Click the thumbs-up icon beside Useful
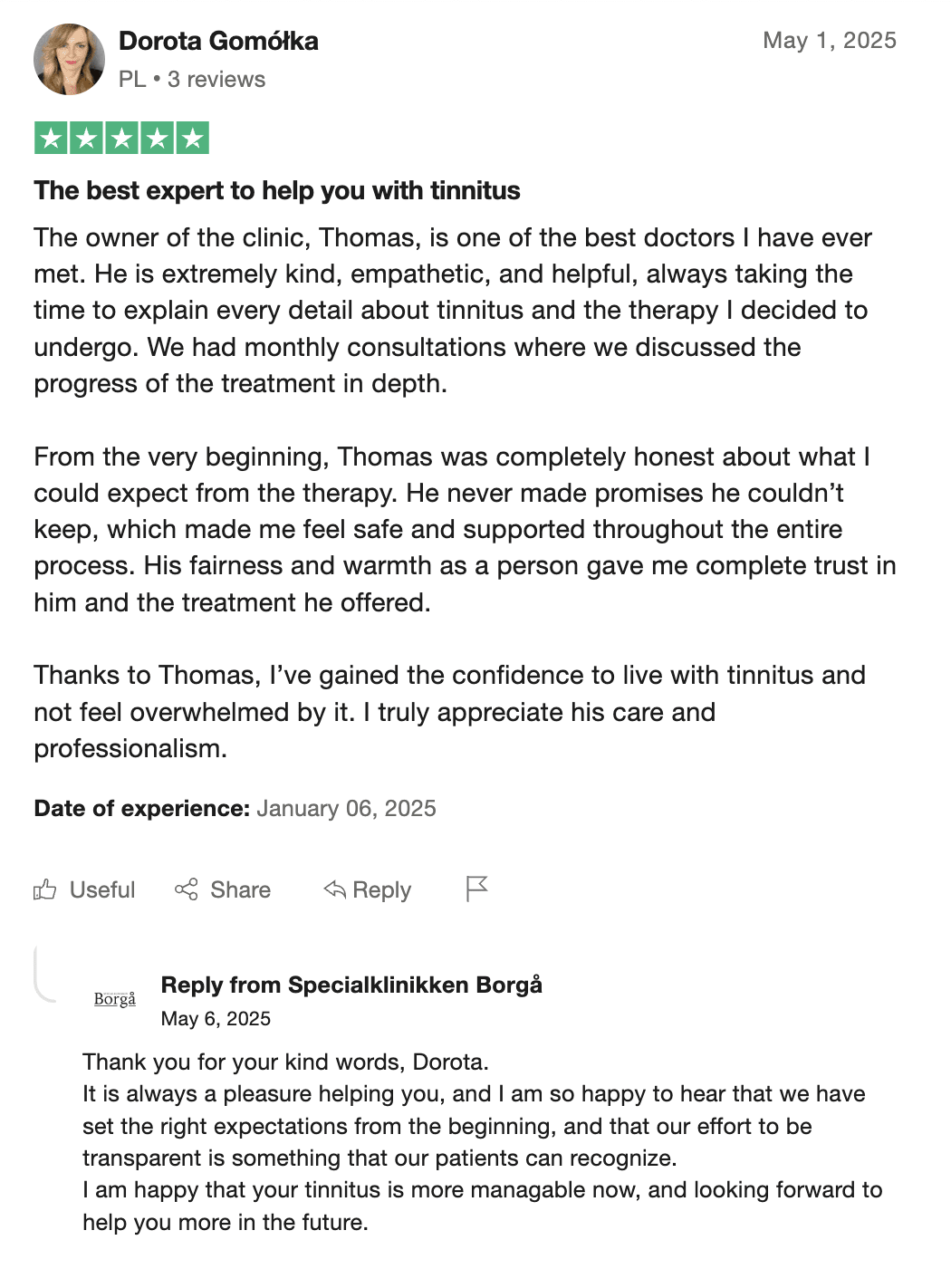Viewport: 951px width, 1288px height. click(45, 889)
